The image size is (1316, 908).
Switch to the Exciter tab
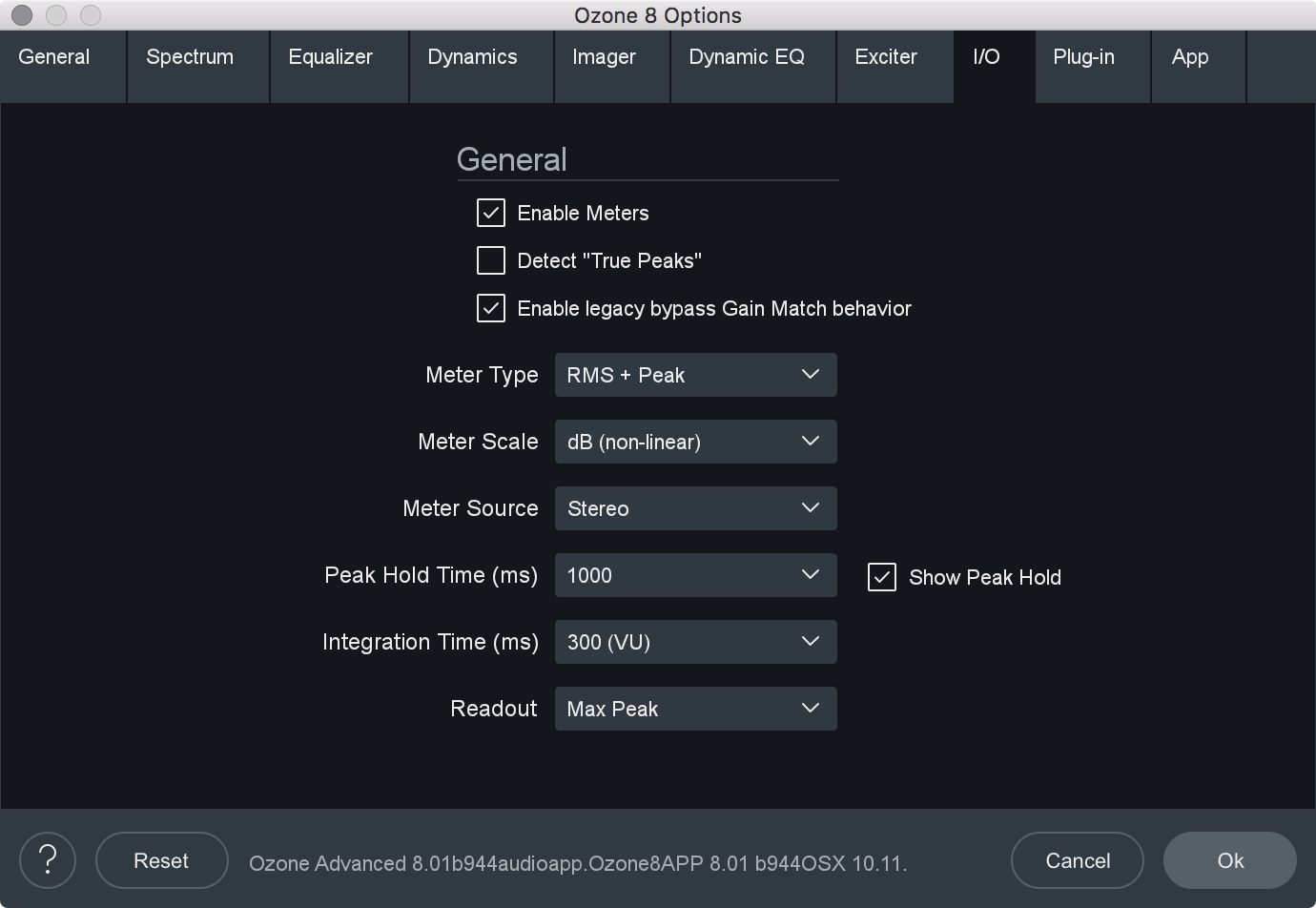[x=894, y=67]
